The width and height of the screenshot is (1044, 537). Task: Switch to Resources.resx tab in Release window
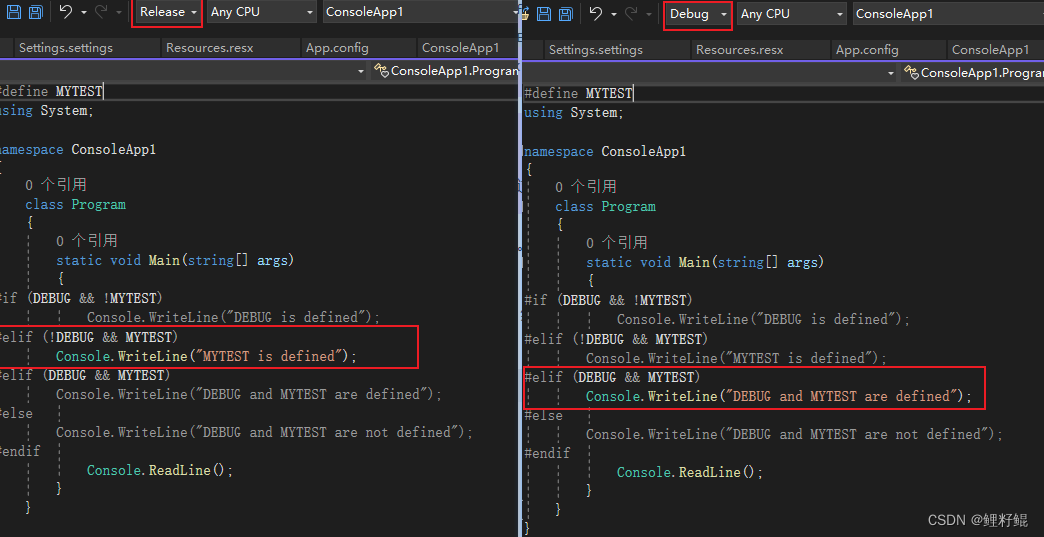pos(210,48)
